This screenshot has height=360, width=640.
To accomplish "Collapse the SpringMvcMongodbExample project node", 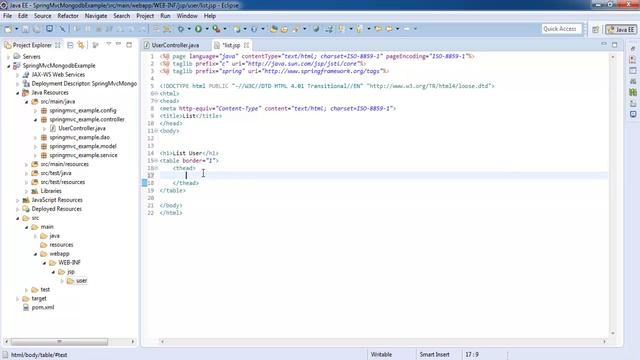I will coord(9,66).
